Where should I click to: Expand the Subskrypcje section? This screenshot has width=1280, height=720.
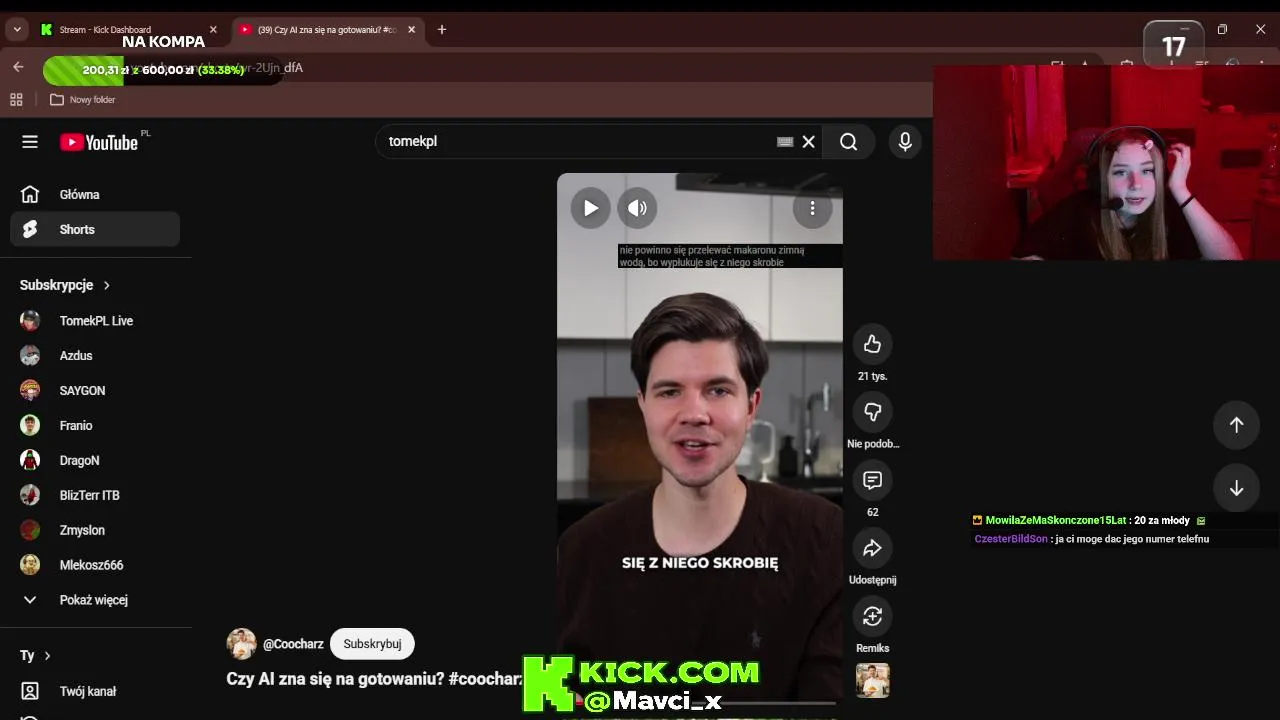point(66,285)
